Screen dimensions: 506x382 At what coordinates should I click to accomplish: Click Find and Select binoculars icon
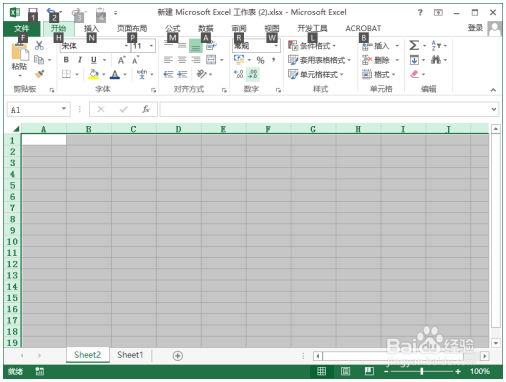(436, 60)
